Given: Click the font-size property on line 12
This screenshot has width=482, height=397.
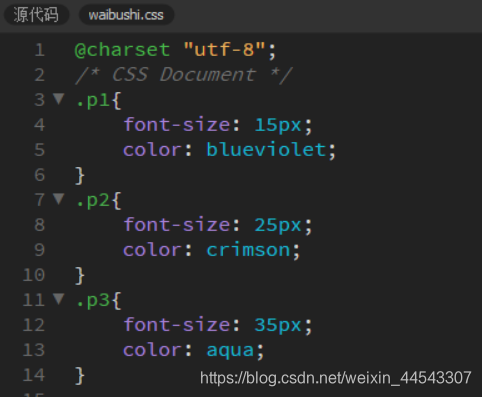Looking at the screenshot, I should tap(177, 325).
